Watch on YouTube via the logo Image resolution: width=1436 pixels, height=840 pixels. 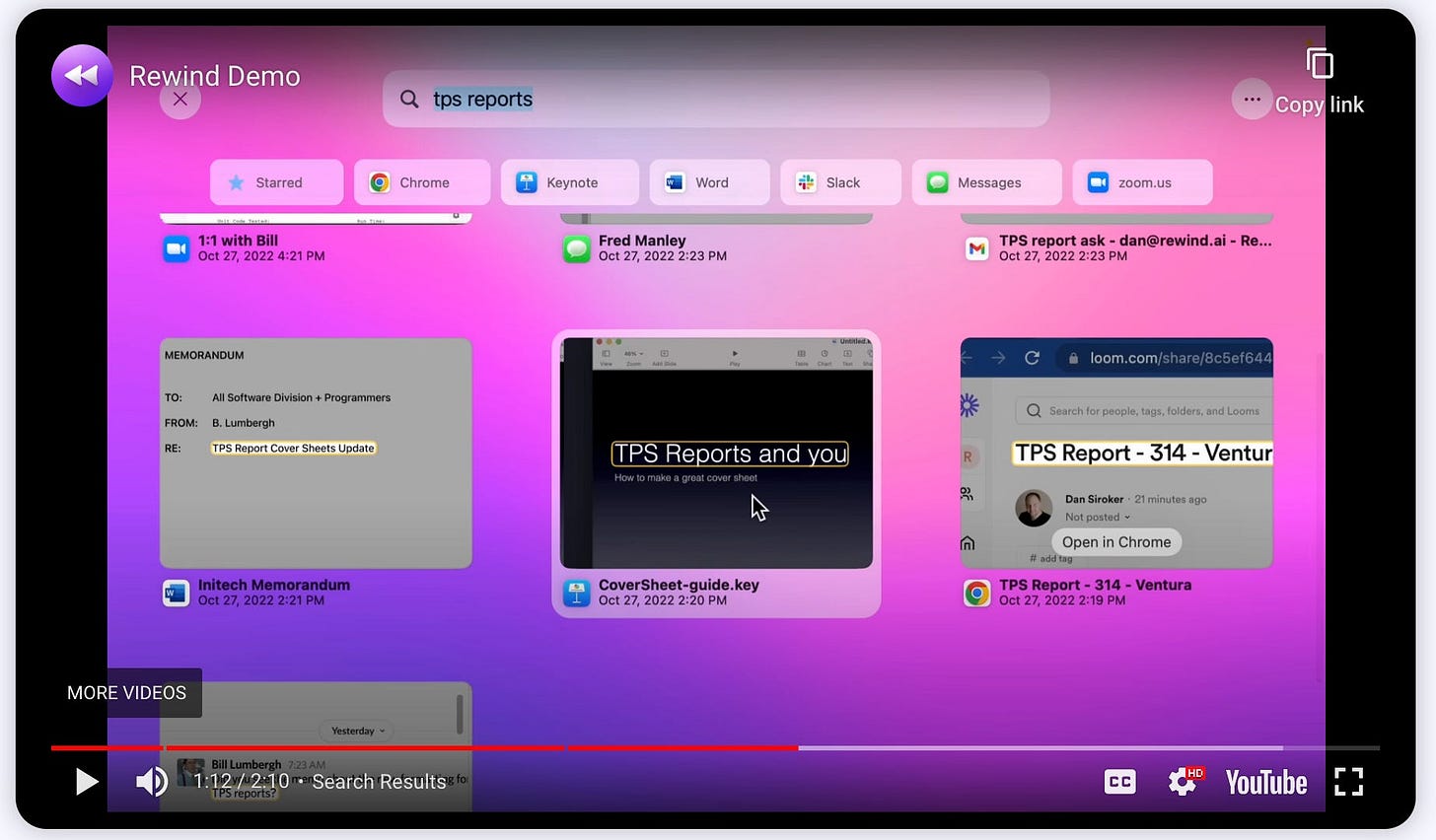click(x=1266, y=783)
